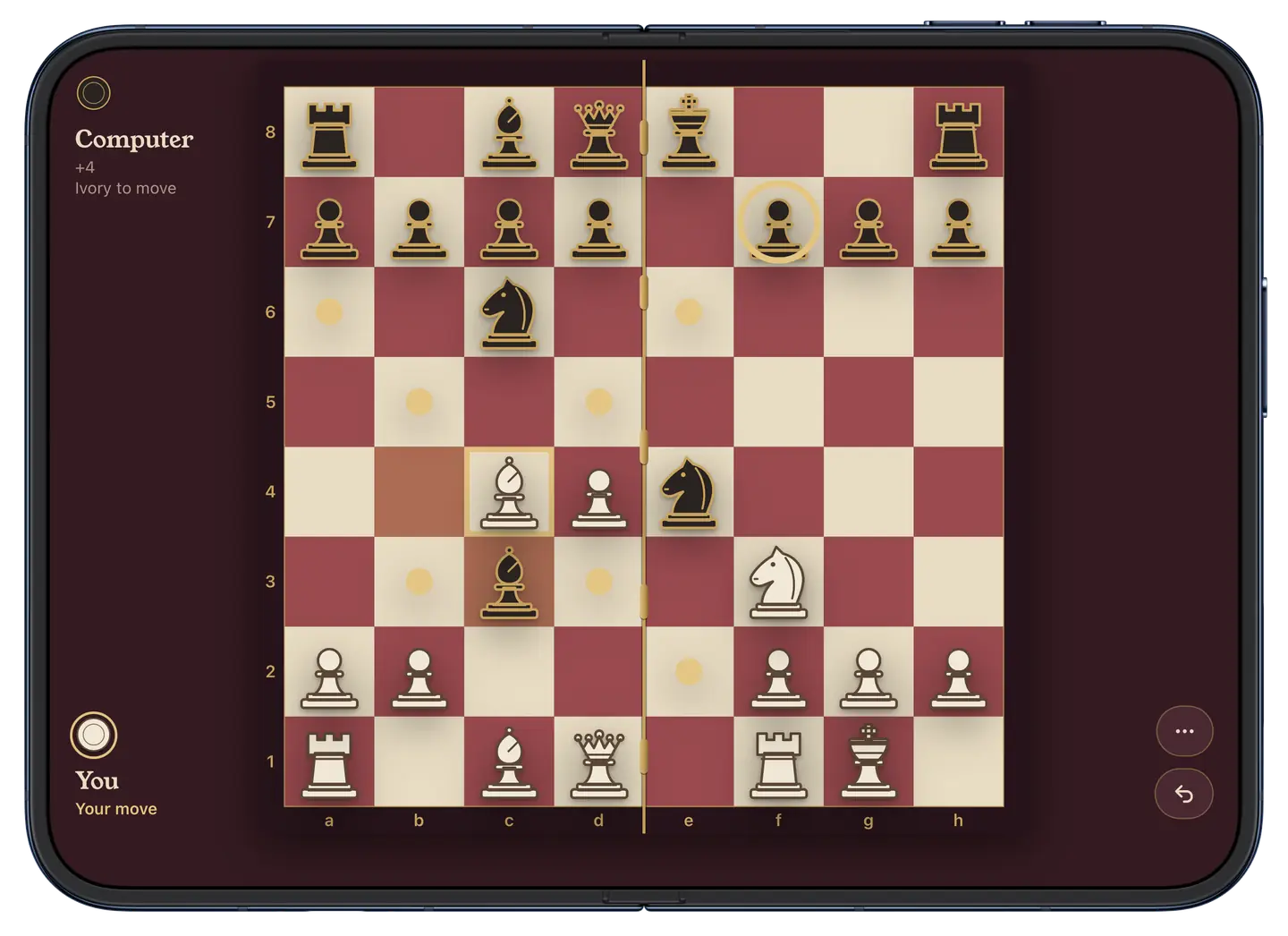Select the black pawn on g7
Image resolution: width=1288 pixels, height=936 pixels.
(869, 229)
